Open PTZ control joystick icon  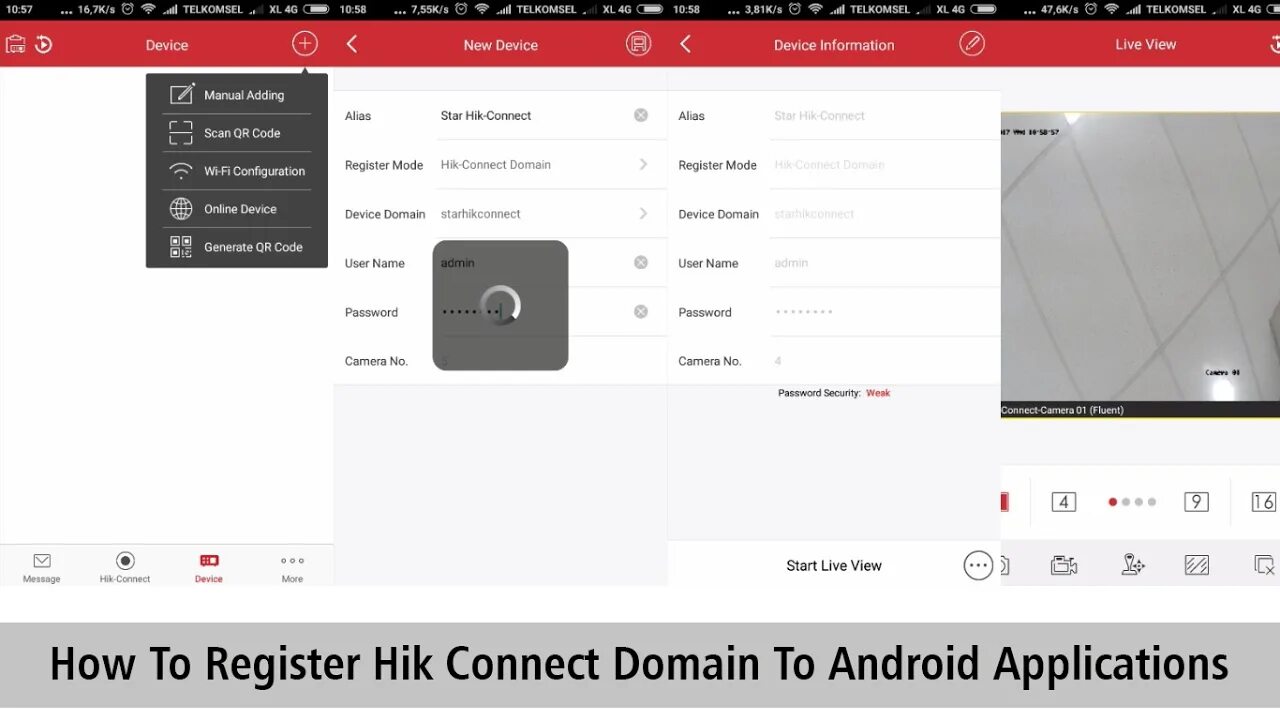point(1132,565)
